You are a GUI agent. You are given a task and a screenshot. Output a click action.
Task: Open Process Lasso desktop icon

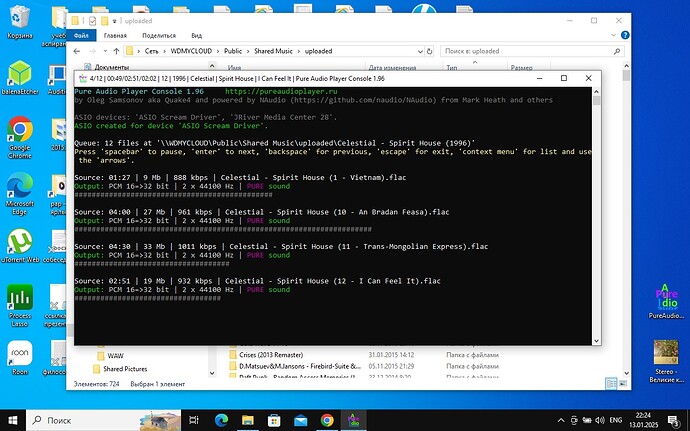(x=20, y=305)
